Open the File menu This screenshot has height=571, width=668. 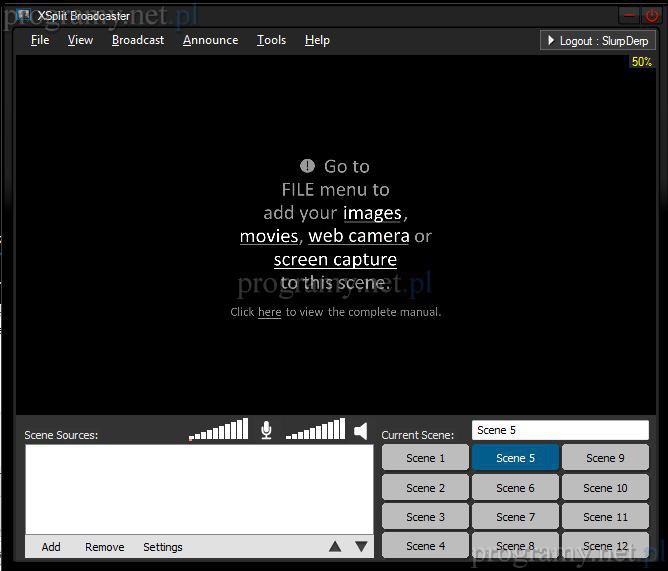click(40, 40)
